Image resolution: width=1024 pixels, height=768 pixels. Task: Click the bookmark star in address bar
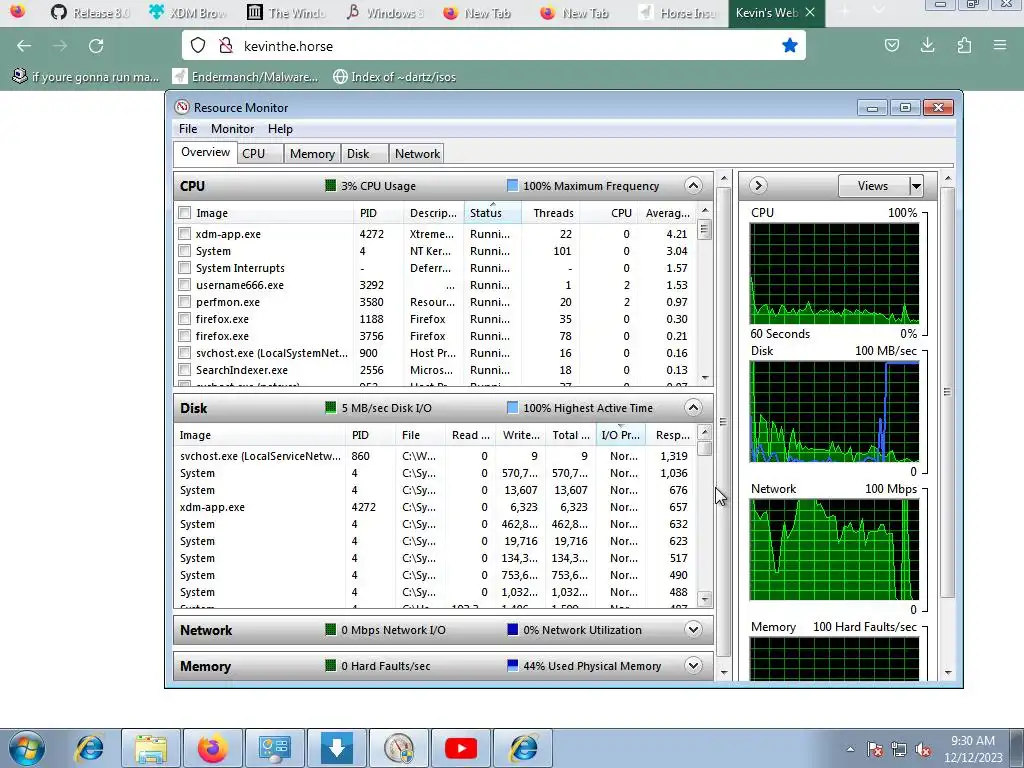pos(790,45)
